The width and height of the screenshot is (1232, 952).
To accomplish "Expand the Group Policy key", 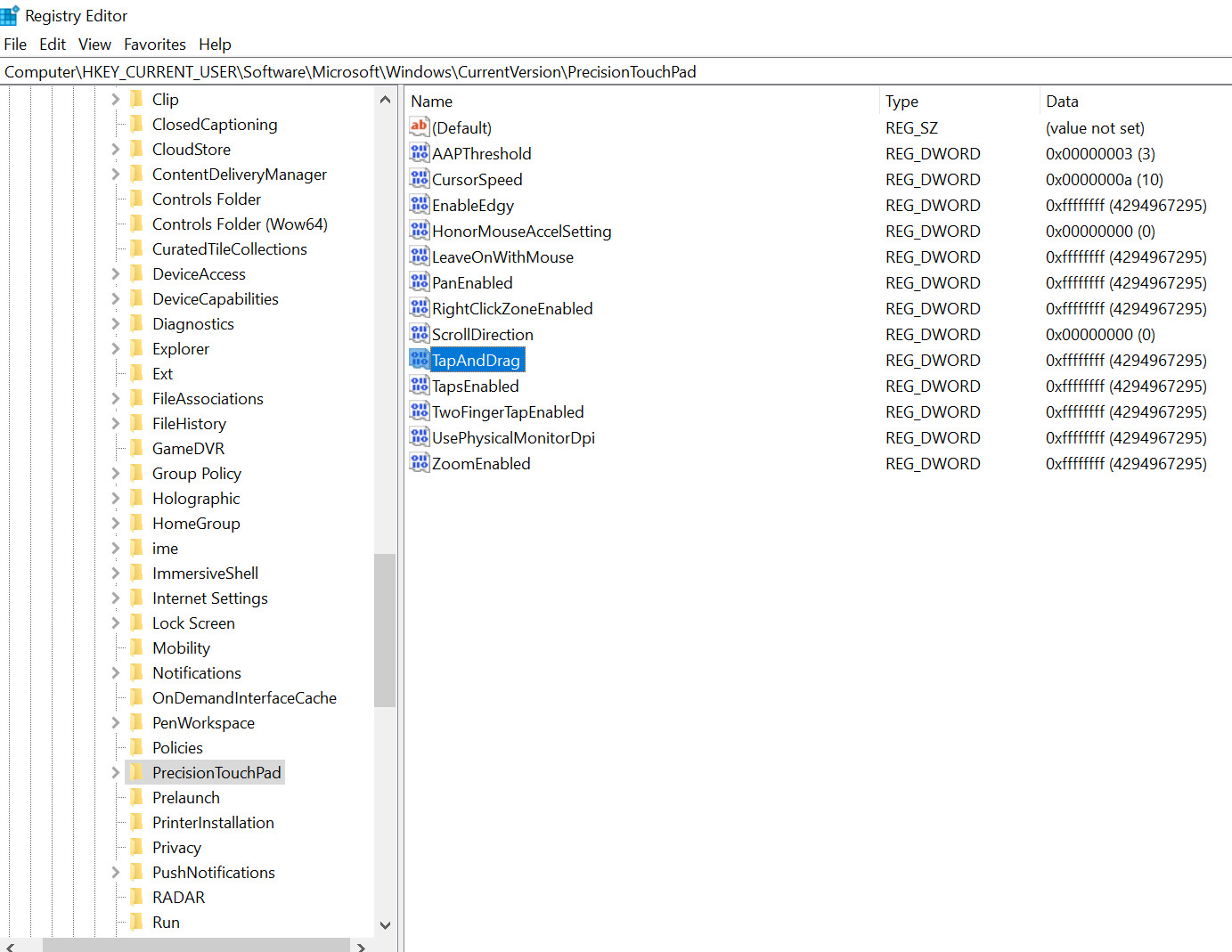I will 115,473.
